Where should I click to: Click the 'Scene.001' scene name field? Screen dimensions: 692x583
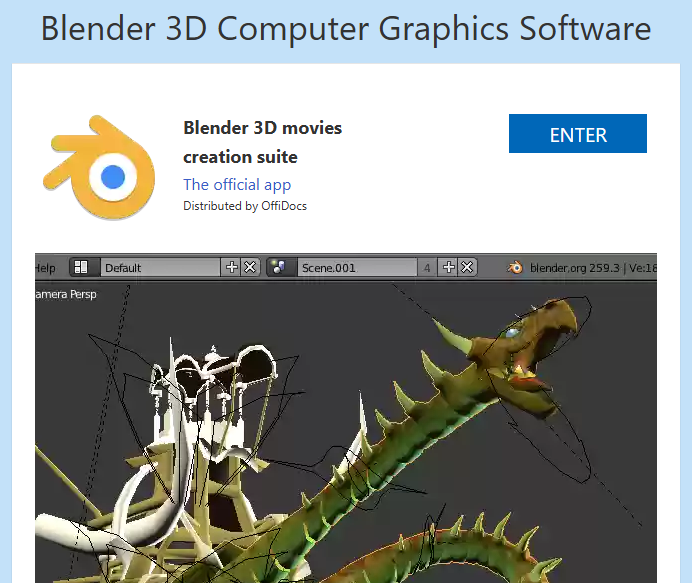pyautogui.click(x=357, y=267)
